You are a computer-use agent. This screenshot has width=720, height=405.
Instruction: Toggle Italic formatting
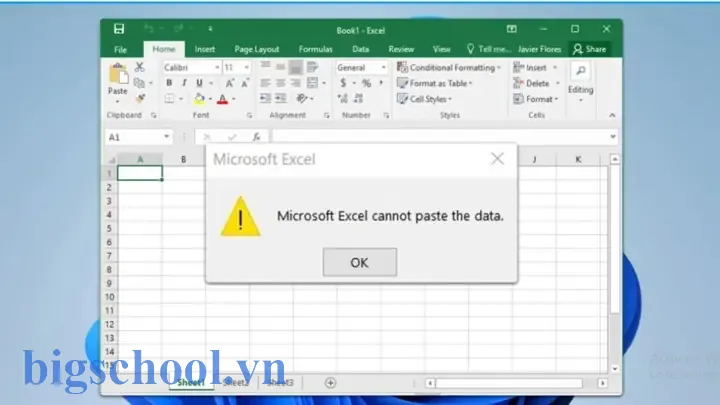coord(184,83)
